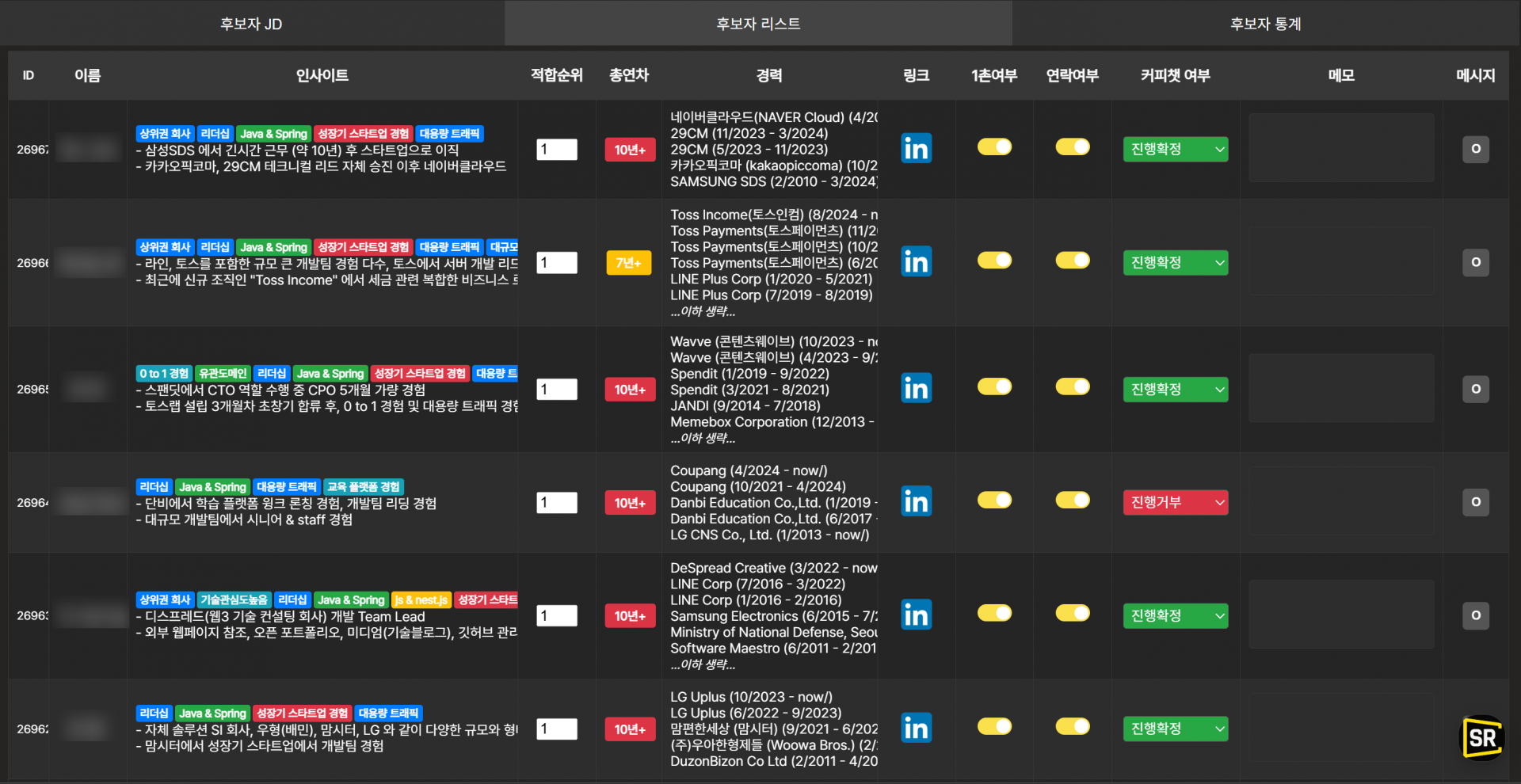The image size is (1521, 784).
Task: Click the 'LINE Plus Corp (1/2020 - 5/2021)' entry
Action: (x=772, y=279)
